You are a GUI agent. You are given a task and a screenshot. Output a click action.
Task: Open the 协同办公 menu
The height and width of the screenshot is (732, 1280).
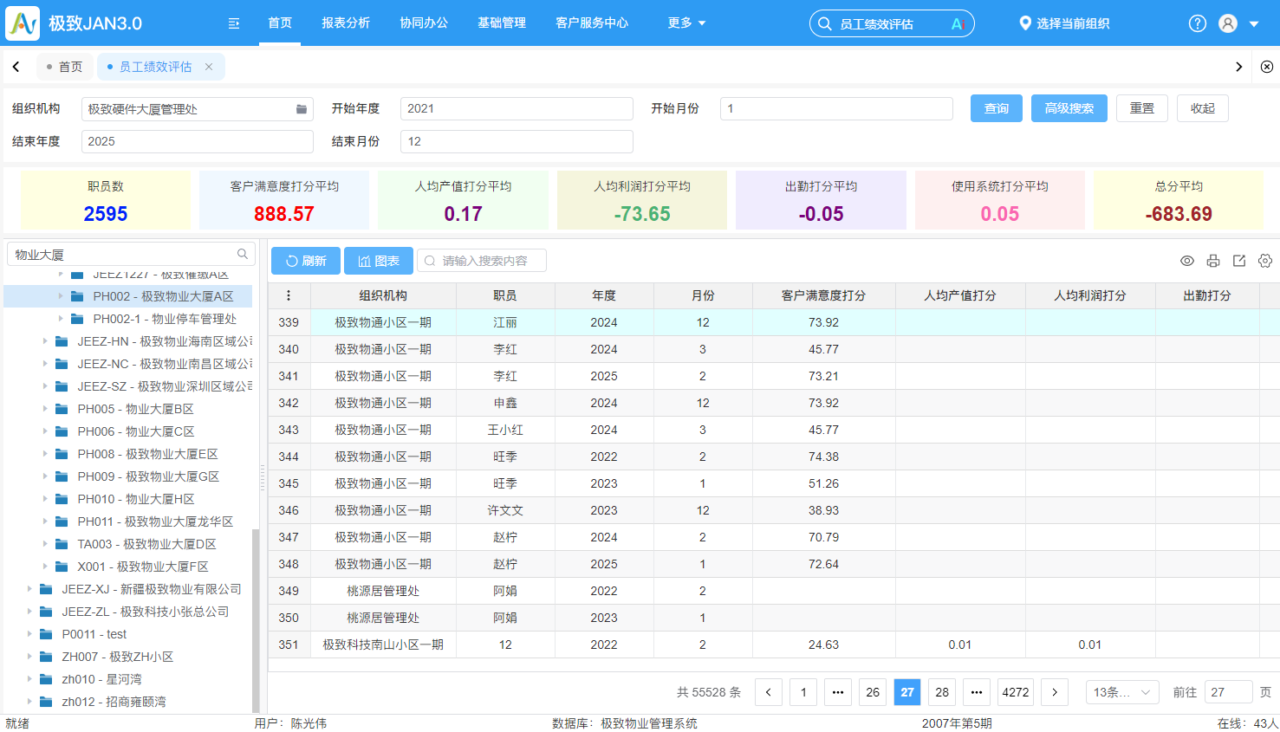[x=424, y=23]
